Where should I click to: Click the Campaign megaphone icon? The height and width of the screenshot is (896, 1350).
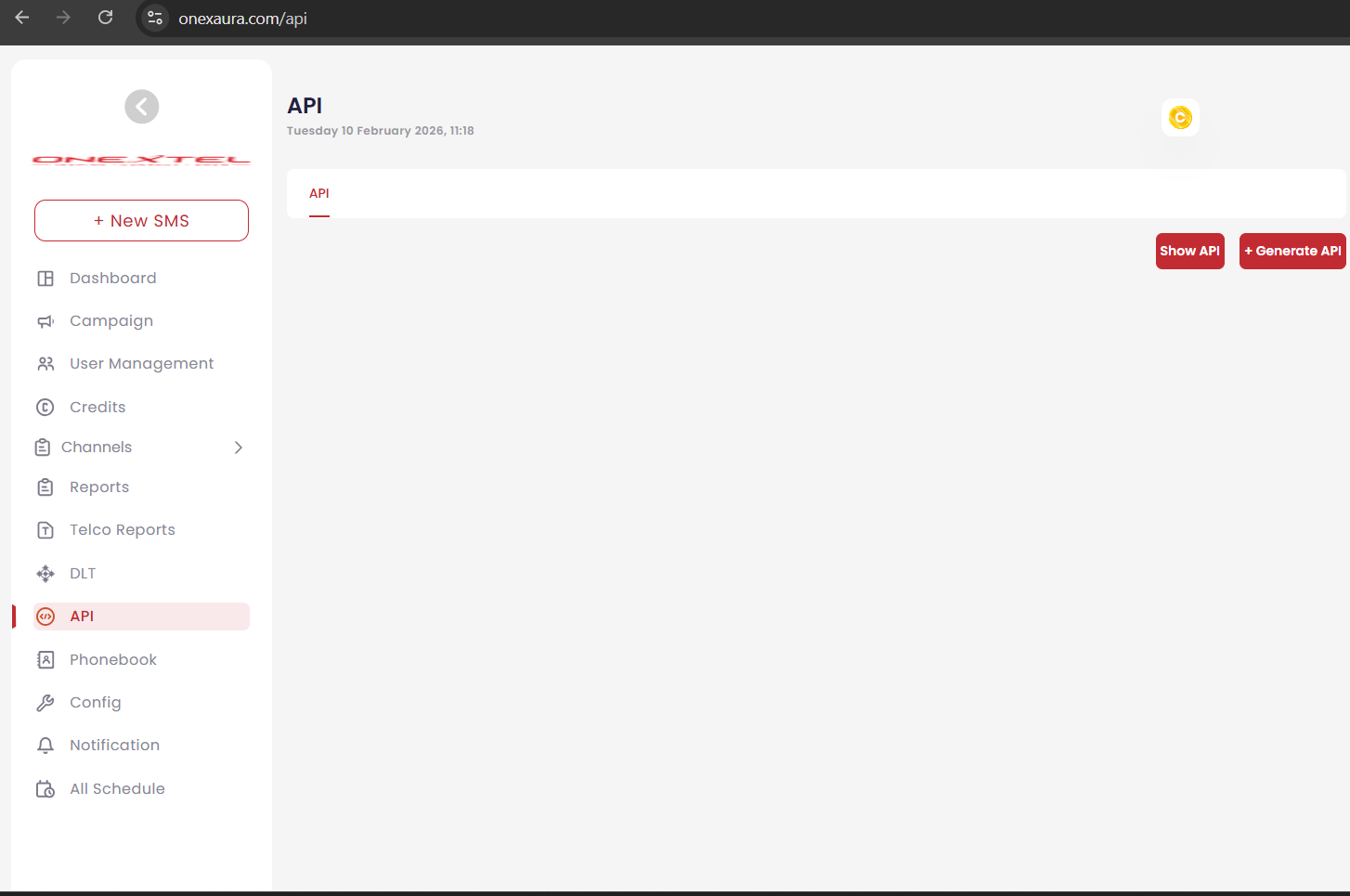coord(45,321)
